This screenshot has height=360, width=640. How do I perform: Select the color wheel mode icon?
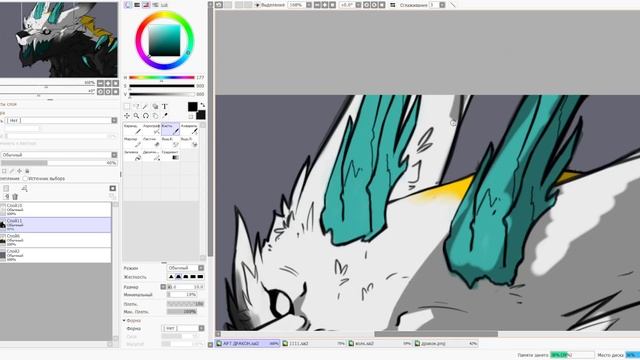[x=127, y=4]
